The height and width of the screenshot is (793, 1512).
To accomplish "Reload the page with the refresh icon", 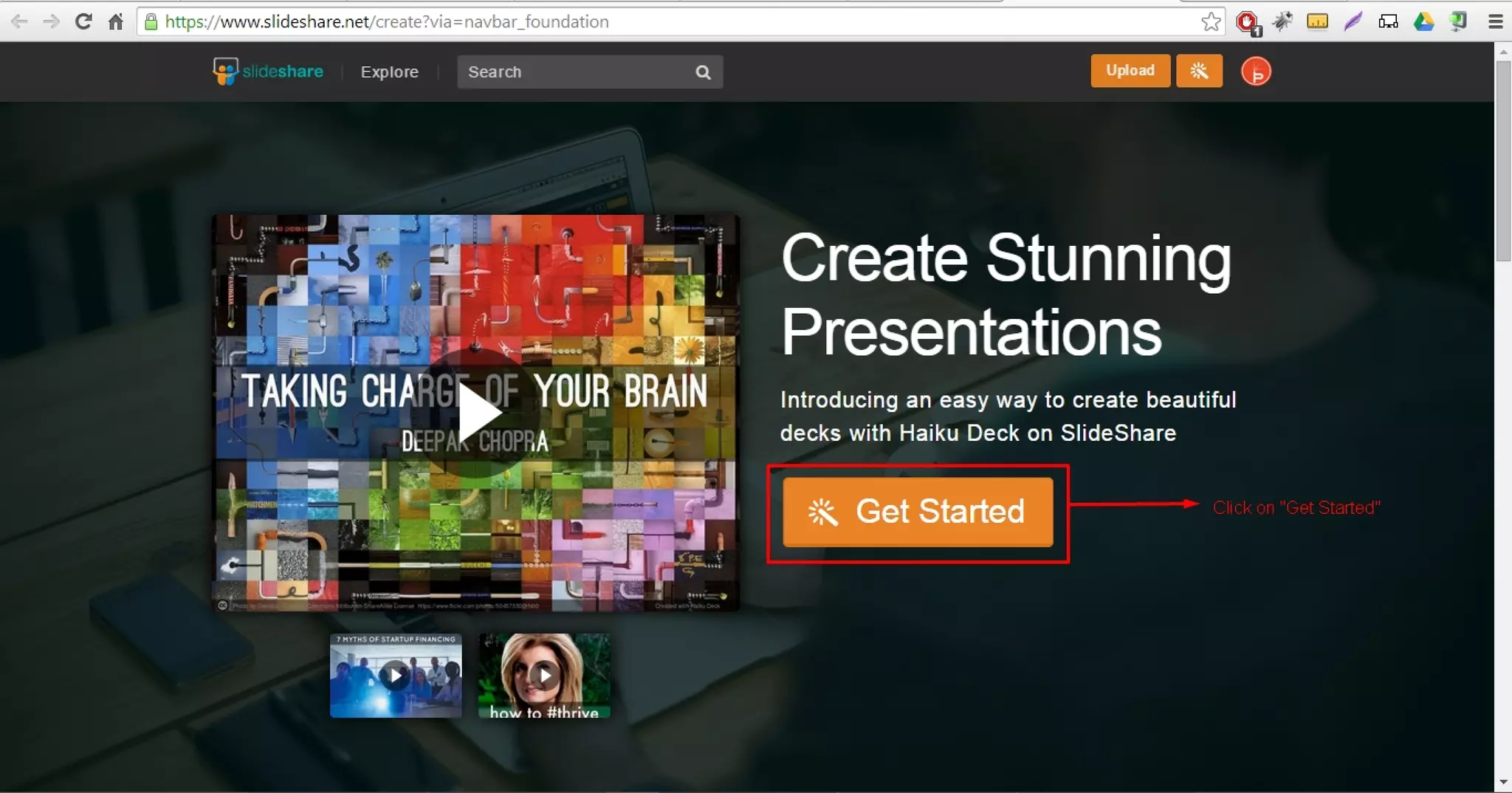I will click(83, 21).
